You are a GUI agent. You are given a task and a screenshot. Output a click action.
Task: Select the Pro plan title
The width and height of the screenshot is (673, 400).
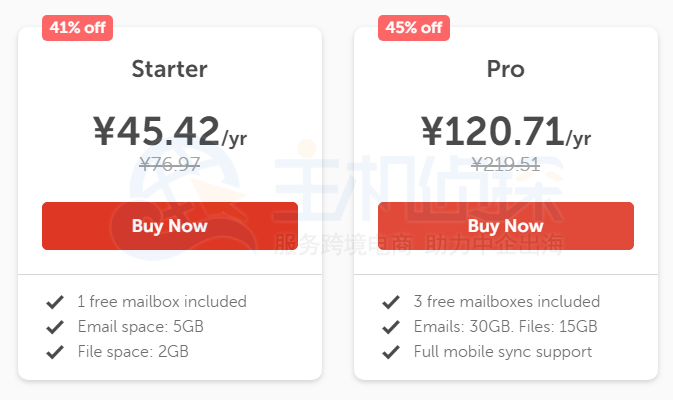tap(506, 69)
